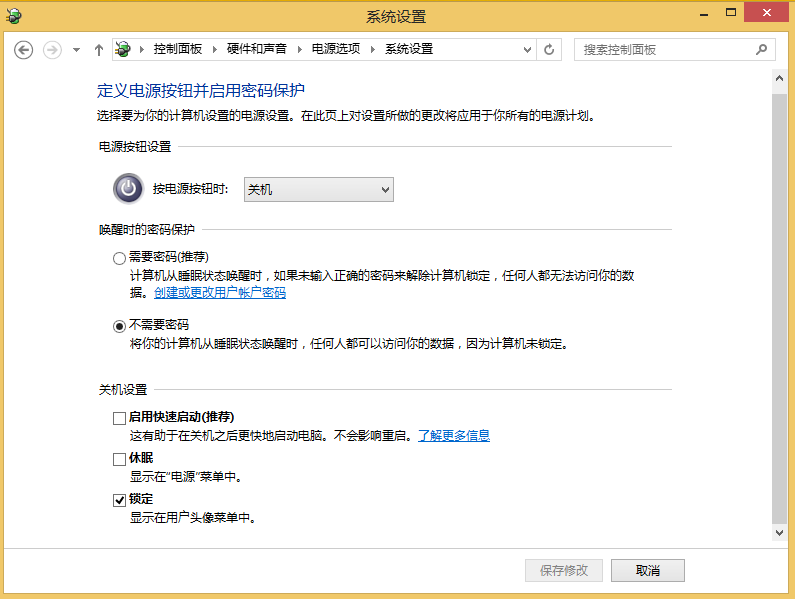The width and height of the screenshot is (795, 599).
Task: Close the 系统设置 window
Action: pyautogui.click(x=767, y=13)
